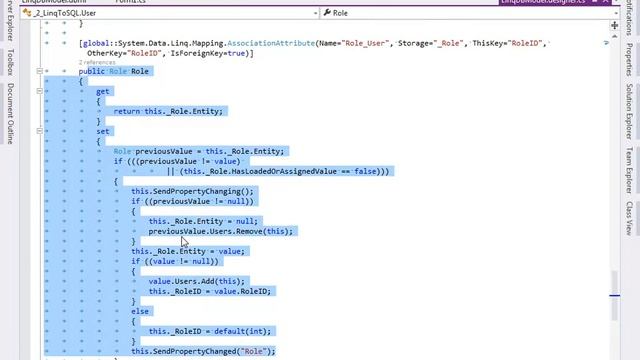Click the Storage="_Role" text

(431, 43)
